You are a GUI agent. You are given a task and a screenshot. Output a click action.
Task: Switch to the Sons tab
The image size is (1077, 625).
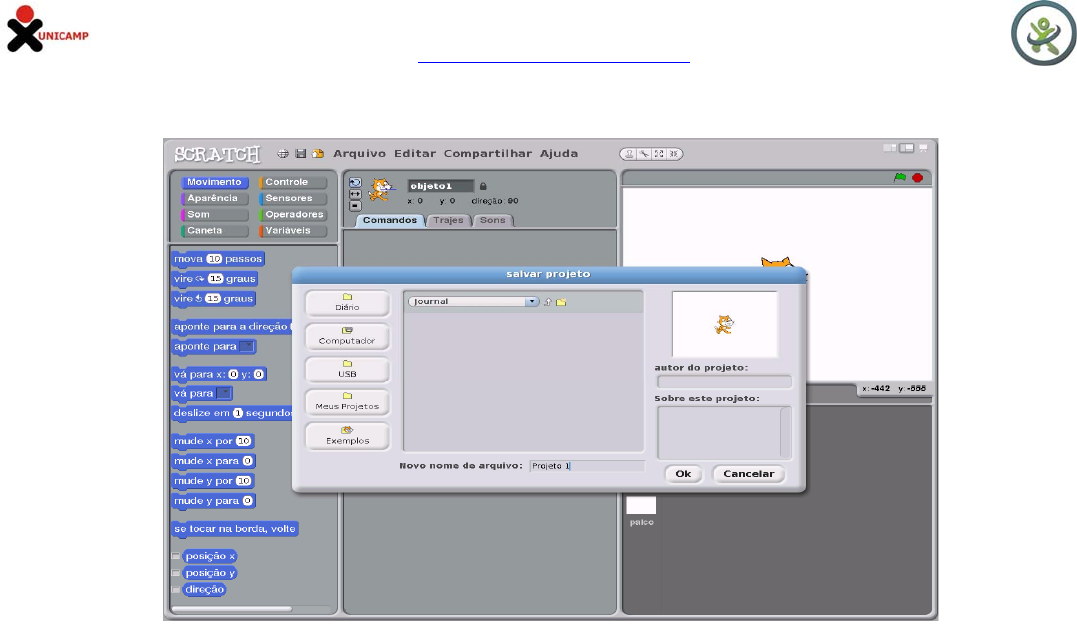click(492, 220)
